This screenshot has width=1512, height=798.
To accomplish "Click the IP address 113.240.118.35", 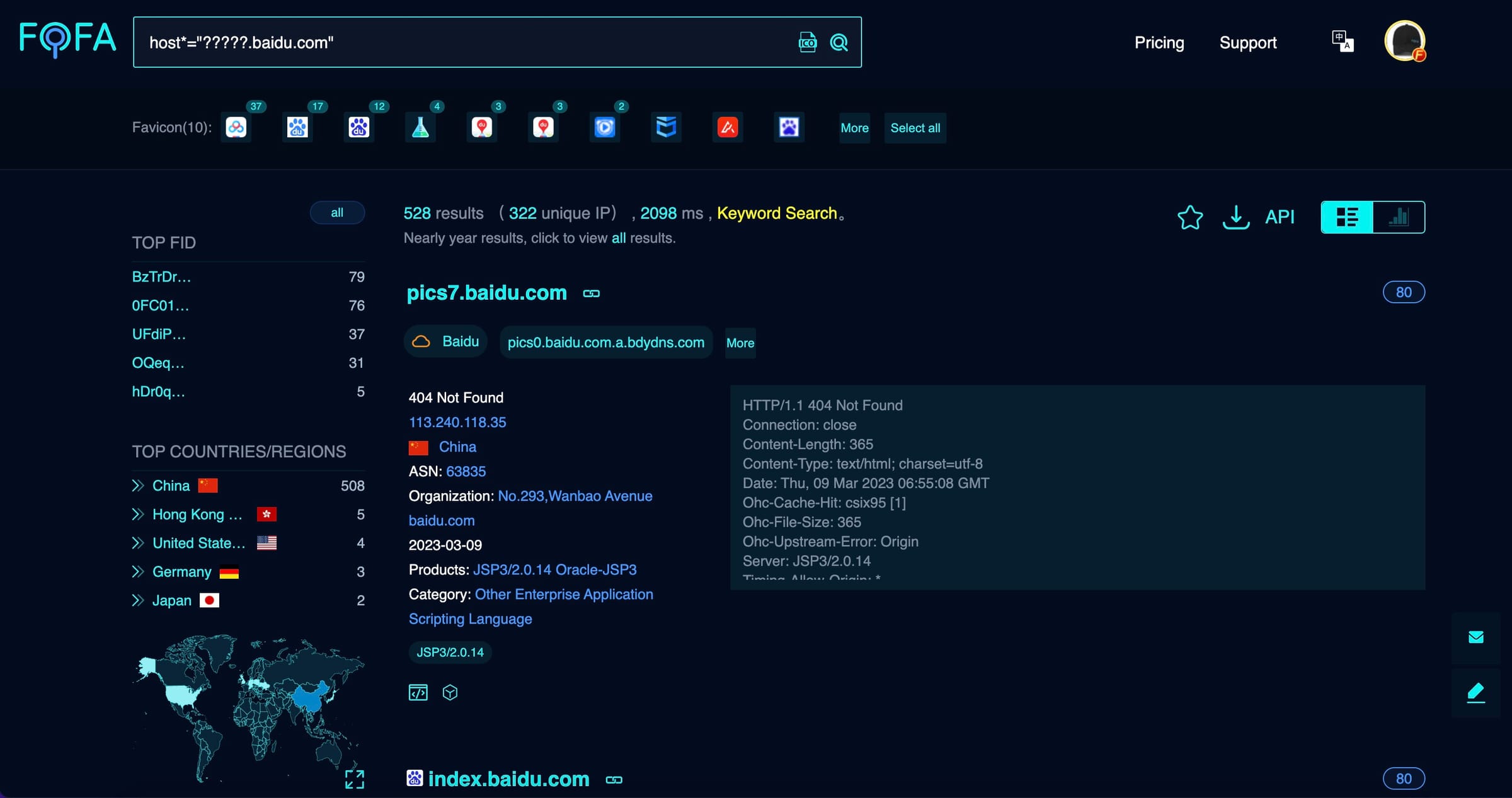I will [457, 422].
